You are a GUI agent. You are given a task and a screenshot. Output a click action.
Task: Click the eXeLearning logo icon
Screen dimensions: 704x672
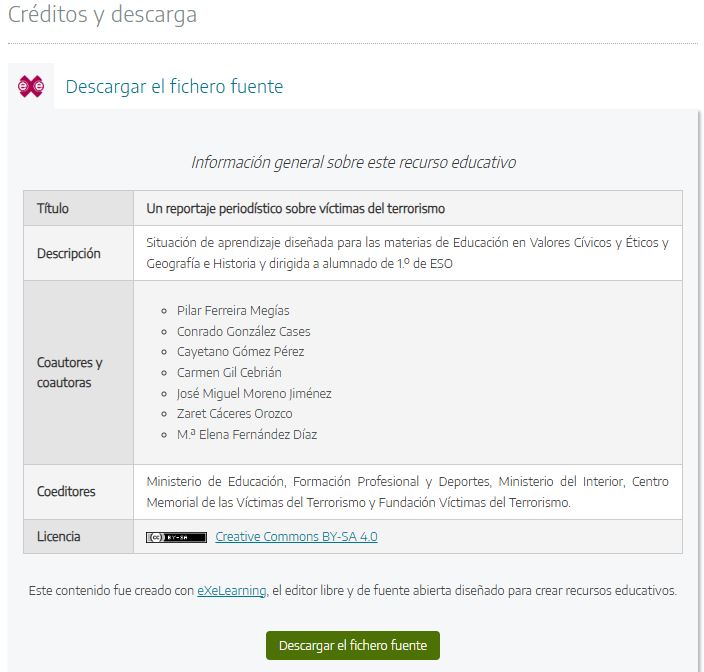[x=31, y=86]
